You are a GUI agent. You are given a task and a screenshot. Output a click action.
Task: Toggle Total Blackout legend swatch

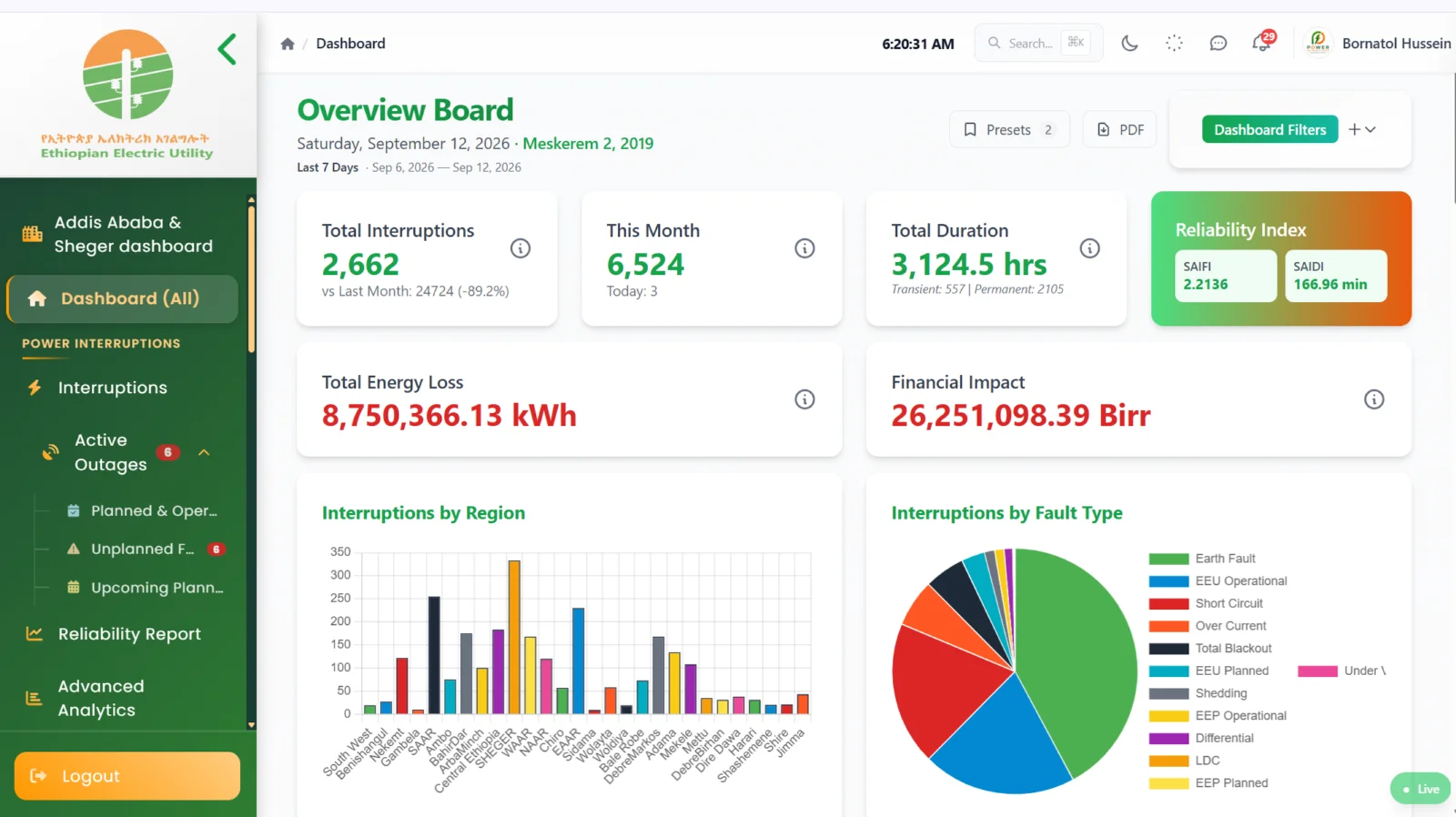point(1168,649)
